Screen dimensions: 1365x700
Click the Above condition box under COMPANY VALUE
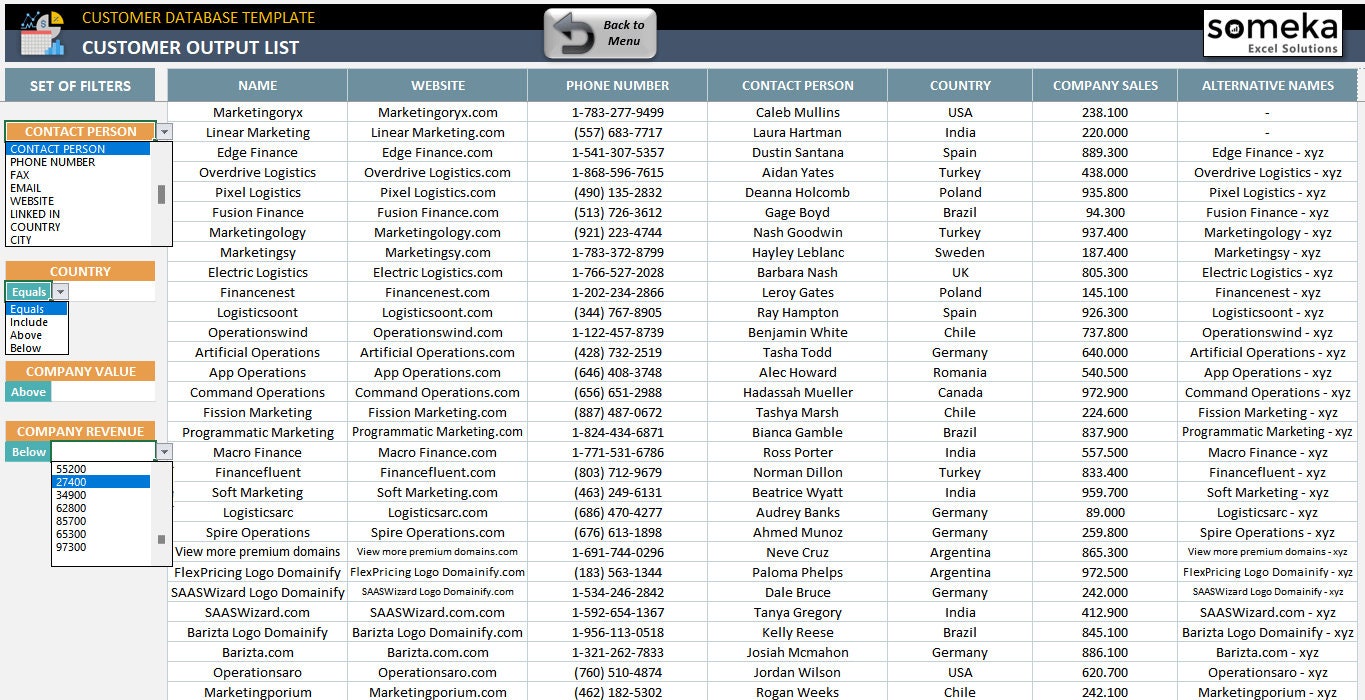click(28, 391)
